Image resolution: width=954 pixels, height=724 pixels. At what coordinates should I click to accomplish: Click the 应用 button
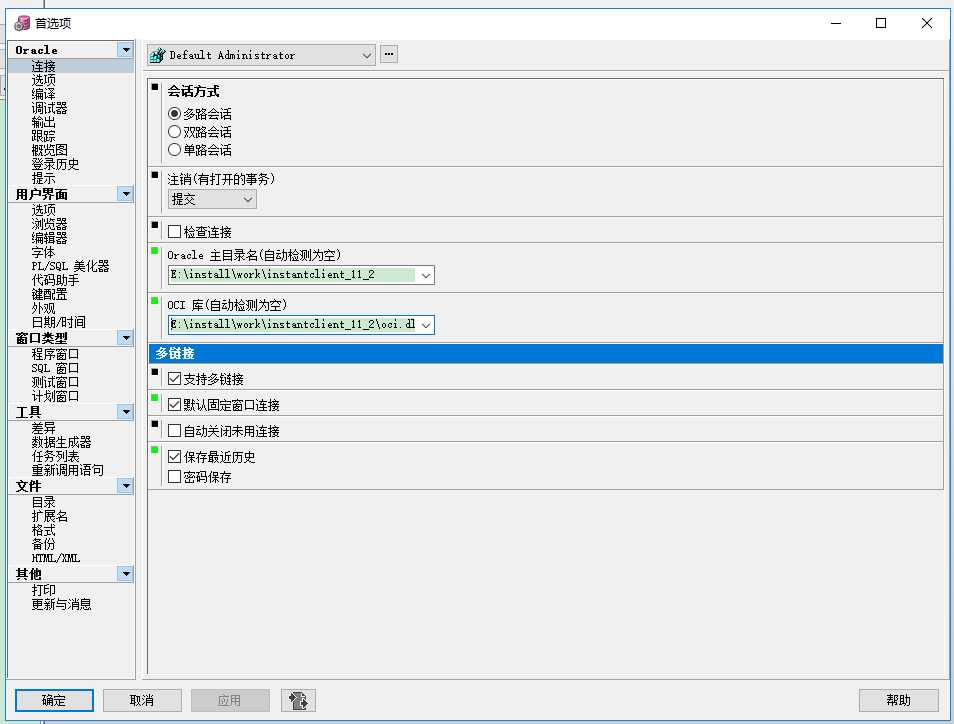[x=230, y=700]
